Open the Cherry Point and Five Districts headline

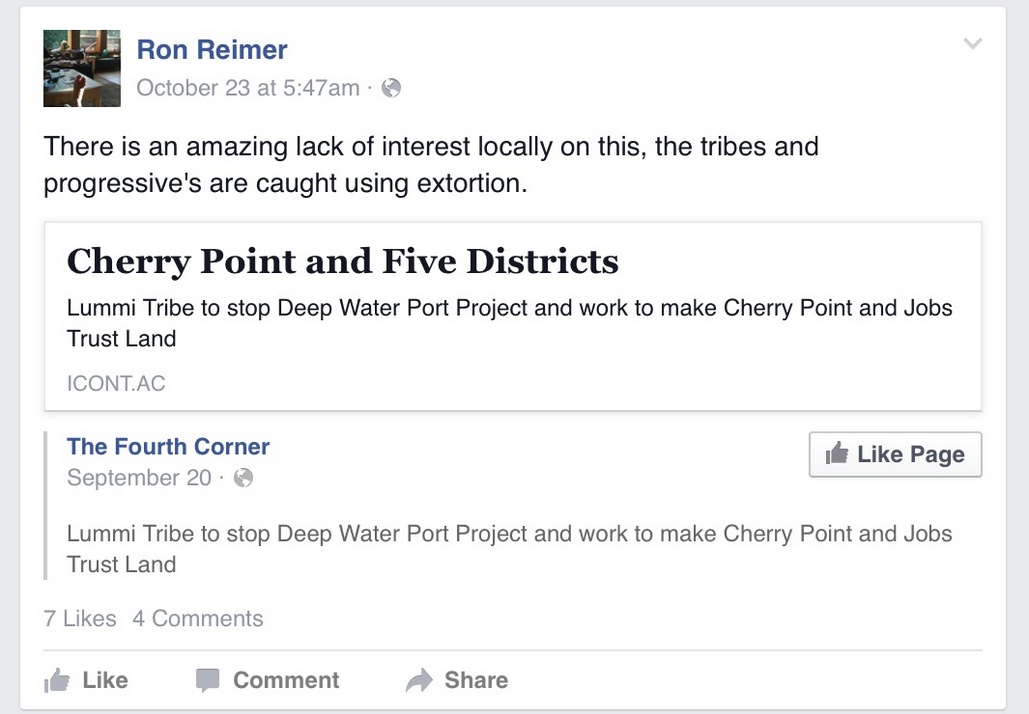click(342, 262)
